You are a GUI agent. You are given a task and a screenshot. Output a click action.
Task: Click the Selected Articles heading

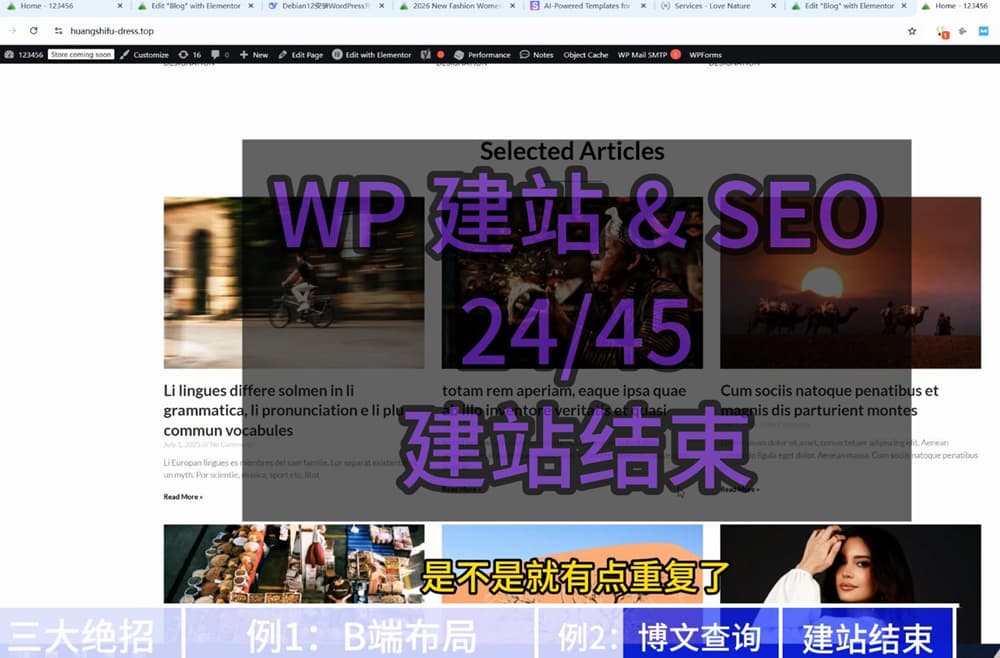point(572,151)
